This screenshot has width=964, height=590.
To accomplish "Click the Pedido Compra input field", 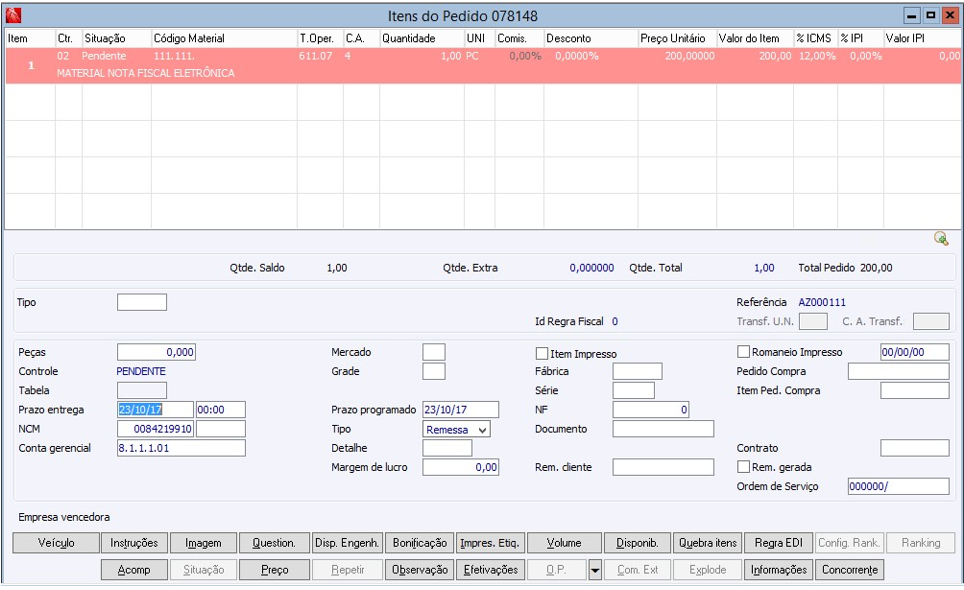I will click(x=899, y=371).
